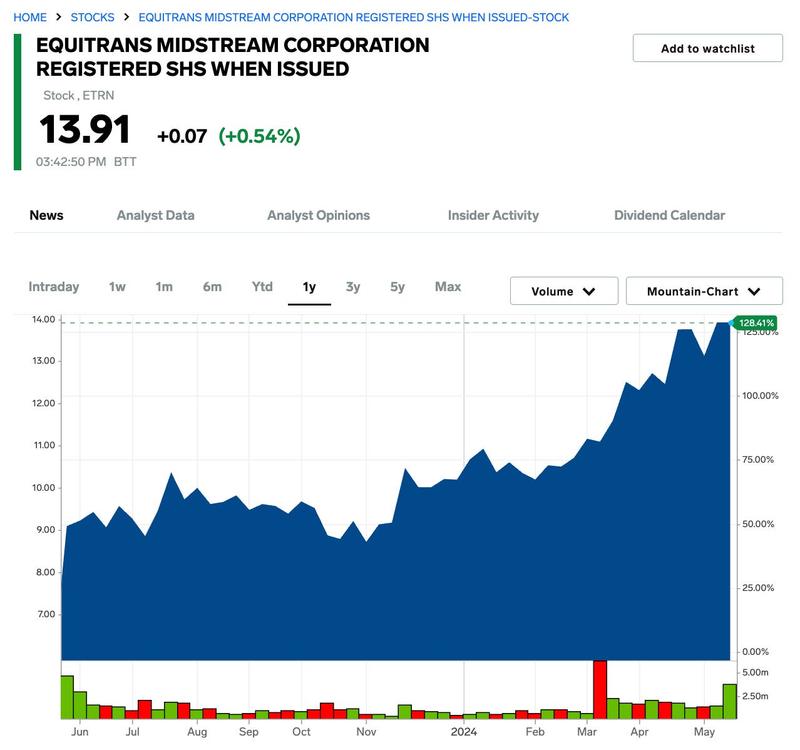
Task: Click the 50.00% percentage axis label
Action: pyautogui.click(x=758, y=524)
